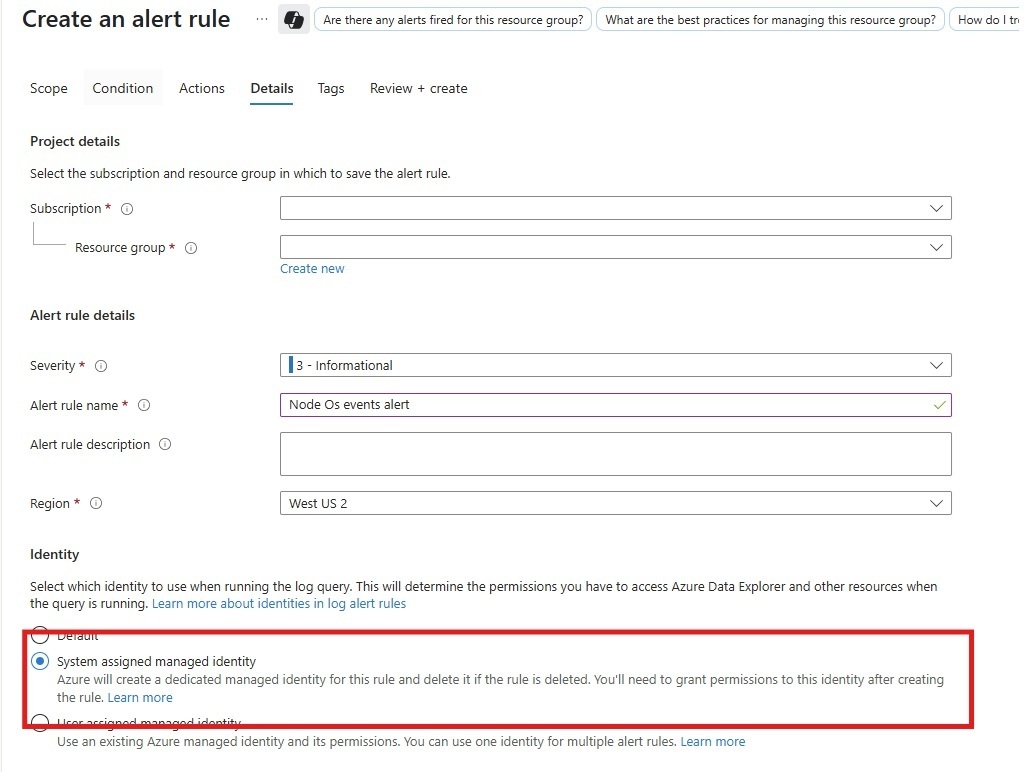Ask if any alerts fired for this resource group
The width and height of the screenshot is (1027, 772).
(452, 19)
